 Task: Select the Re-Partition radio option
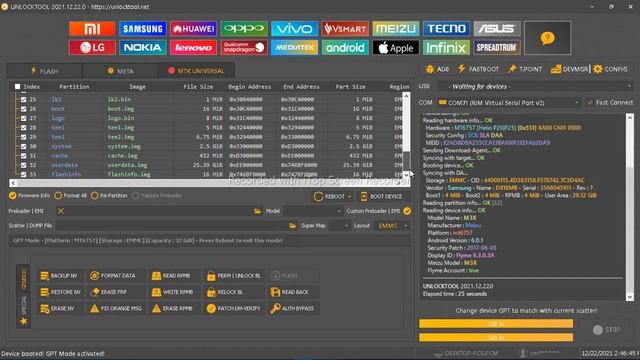click(109, 196)
